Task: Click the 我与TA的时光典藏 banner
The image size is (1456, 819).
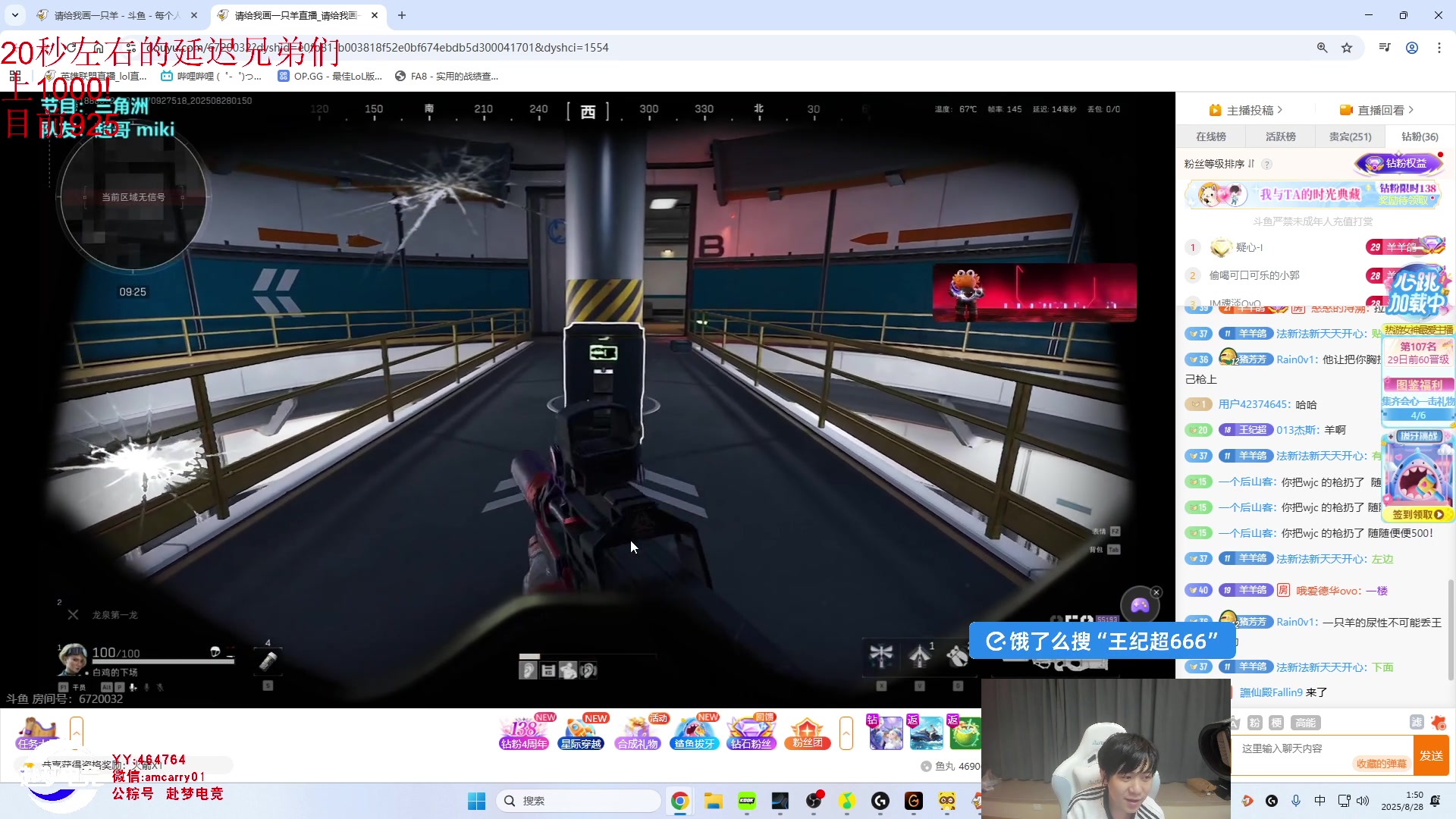Action: click(x=1313, y=194)
